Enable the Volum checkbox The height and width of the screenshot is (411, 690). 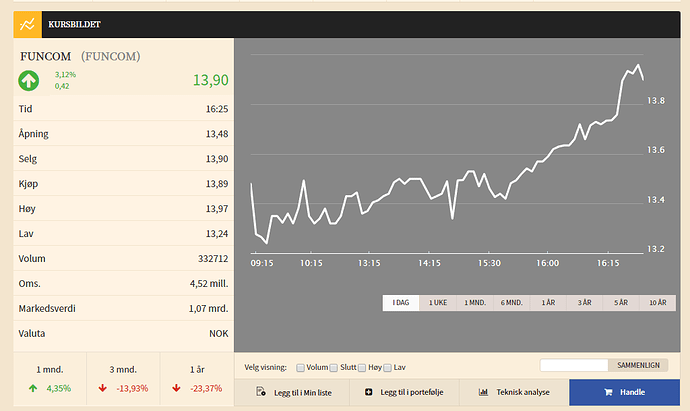(300, 367)
